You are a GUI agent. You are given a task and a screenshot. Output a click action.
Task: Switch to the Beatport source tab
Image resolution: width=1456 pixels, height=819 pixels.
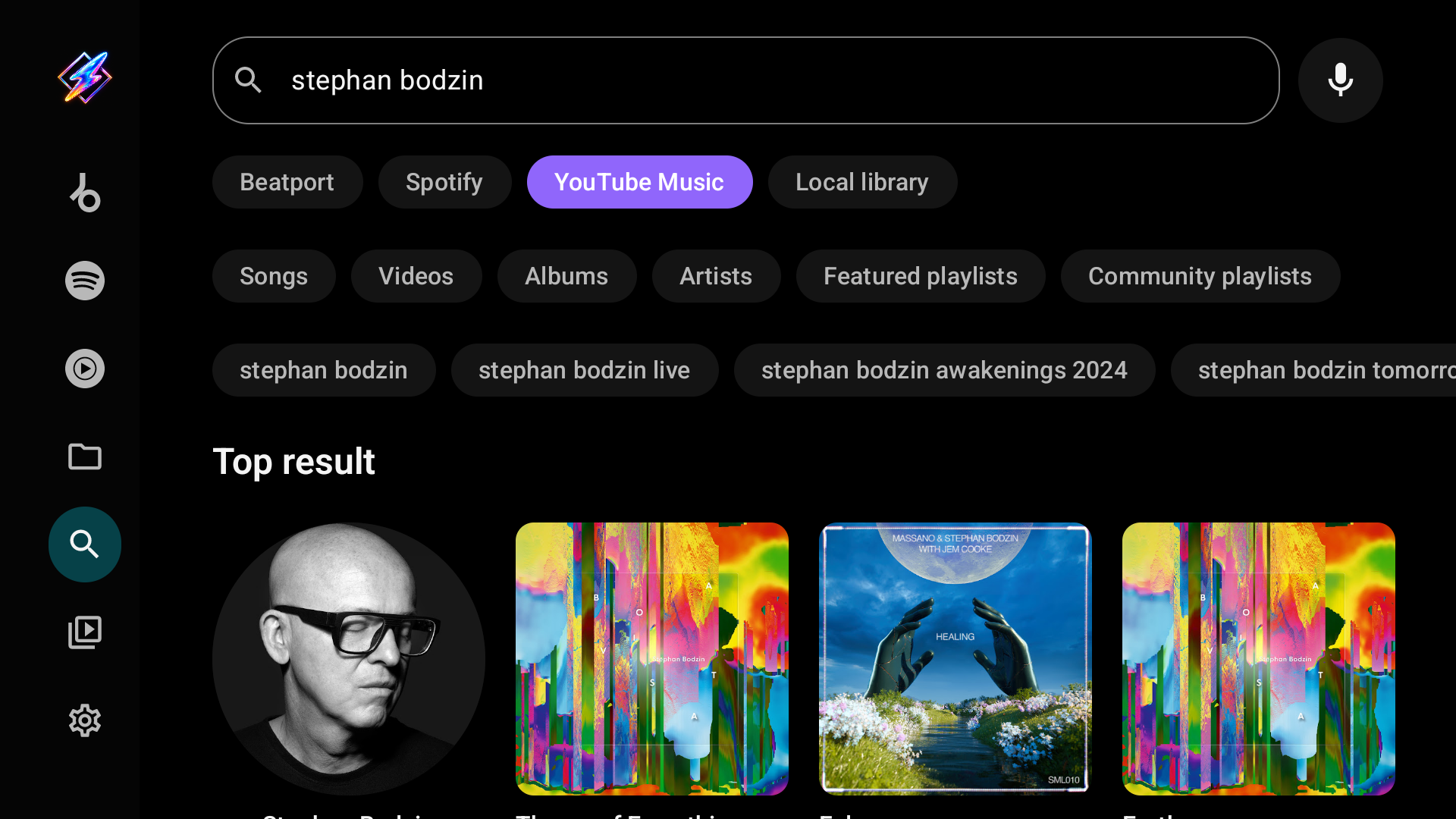(287, 182)
